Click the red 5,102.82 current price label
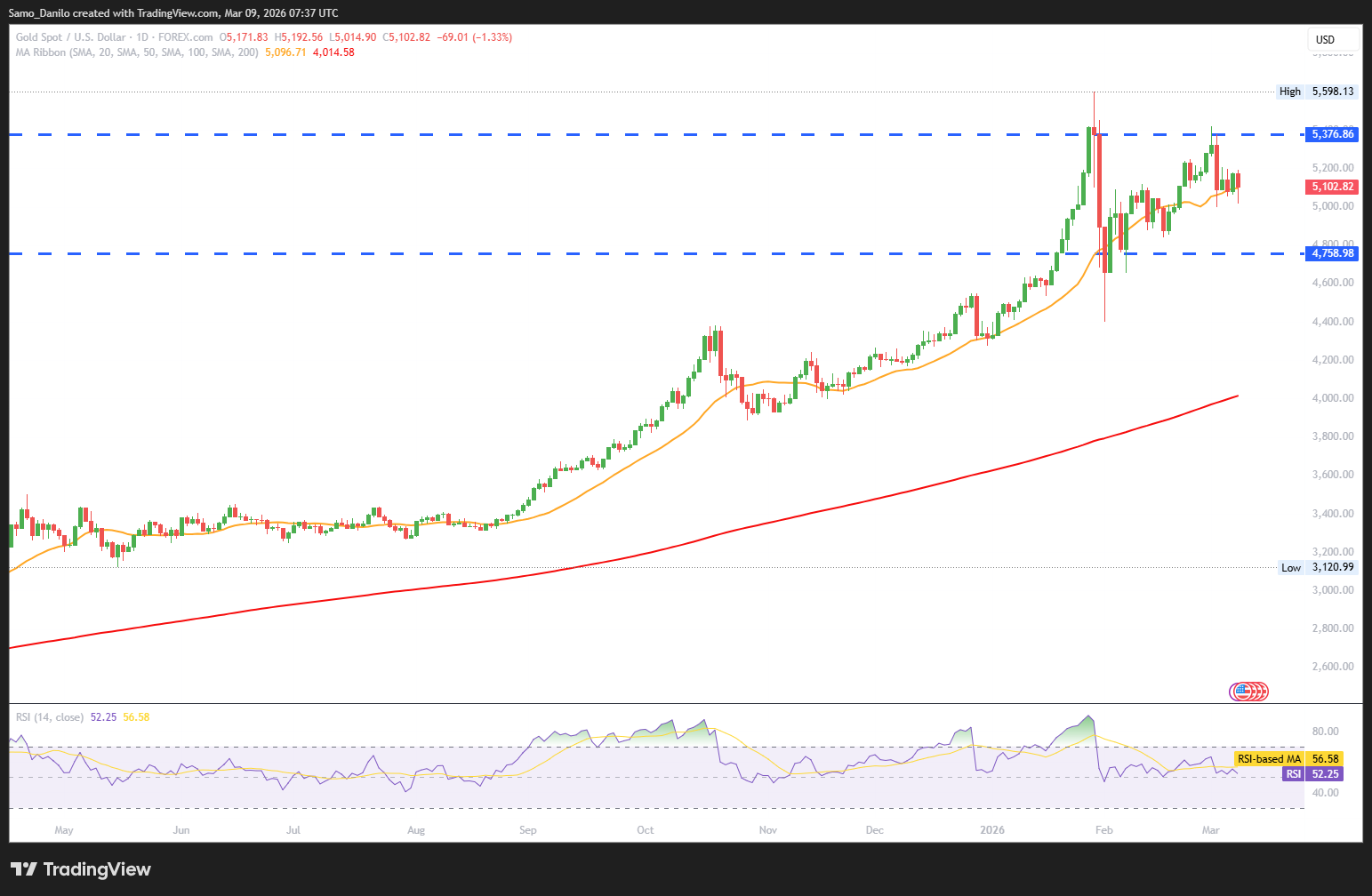 (x=1333, y=187)
